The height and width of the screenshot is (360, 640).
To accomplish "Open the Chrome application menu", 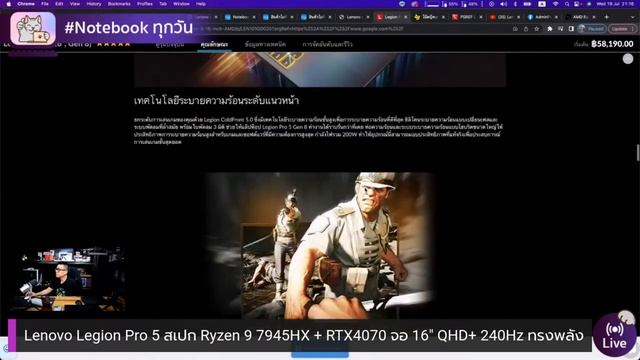I will [x=26, y=4].
